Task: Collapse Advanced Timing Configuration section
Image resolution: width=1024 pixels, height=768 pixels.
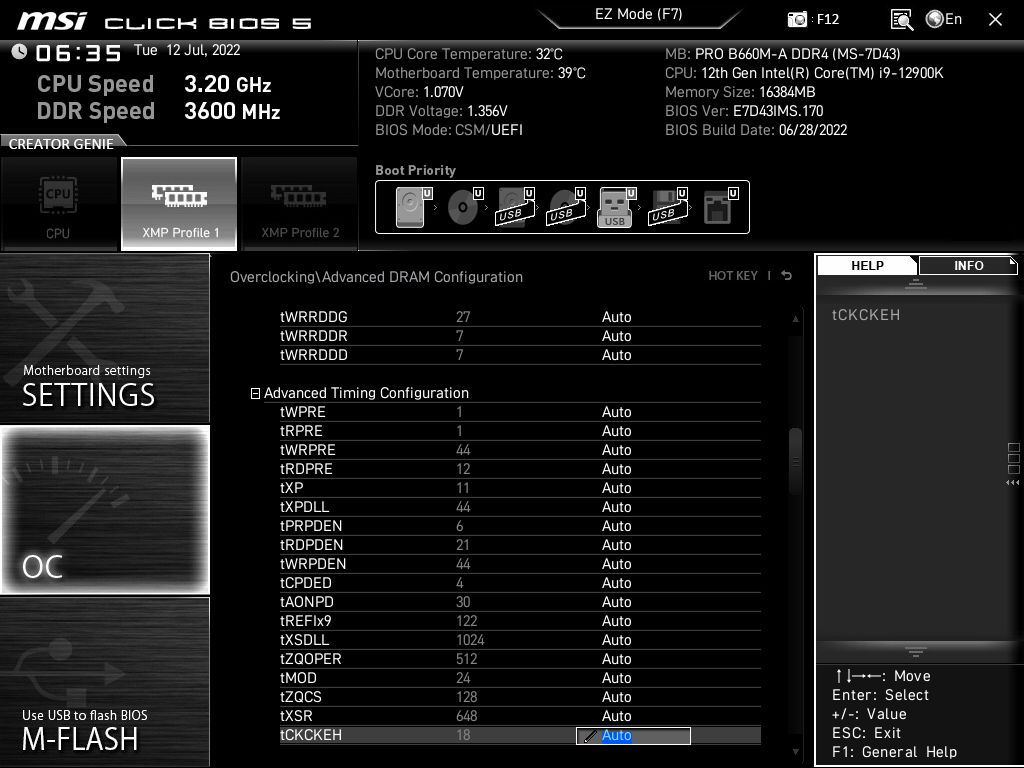Action: pyautogui.click(x=255, y=393)
